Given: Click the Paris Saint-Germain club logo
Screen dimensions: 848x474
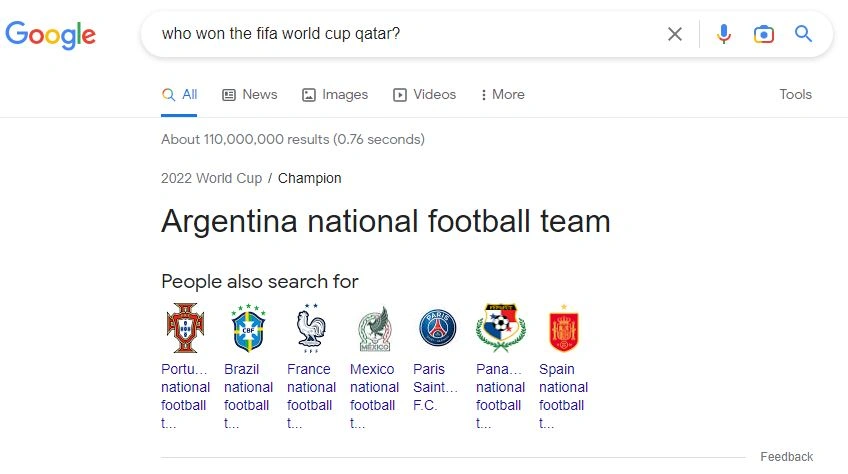Looking at the screenshot, I should pos(437,327).
